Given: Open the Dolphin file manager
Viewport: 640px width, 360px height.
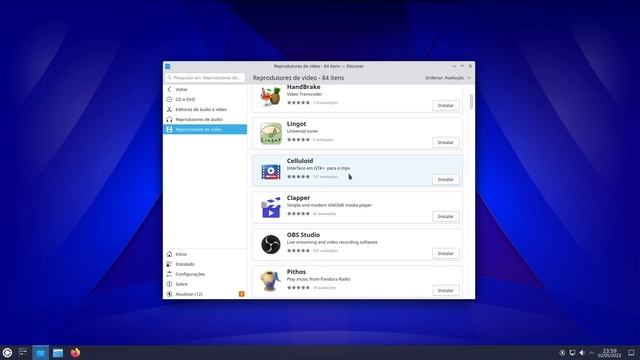Looking at the screenshot, I should click(x=58, y=353).
